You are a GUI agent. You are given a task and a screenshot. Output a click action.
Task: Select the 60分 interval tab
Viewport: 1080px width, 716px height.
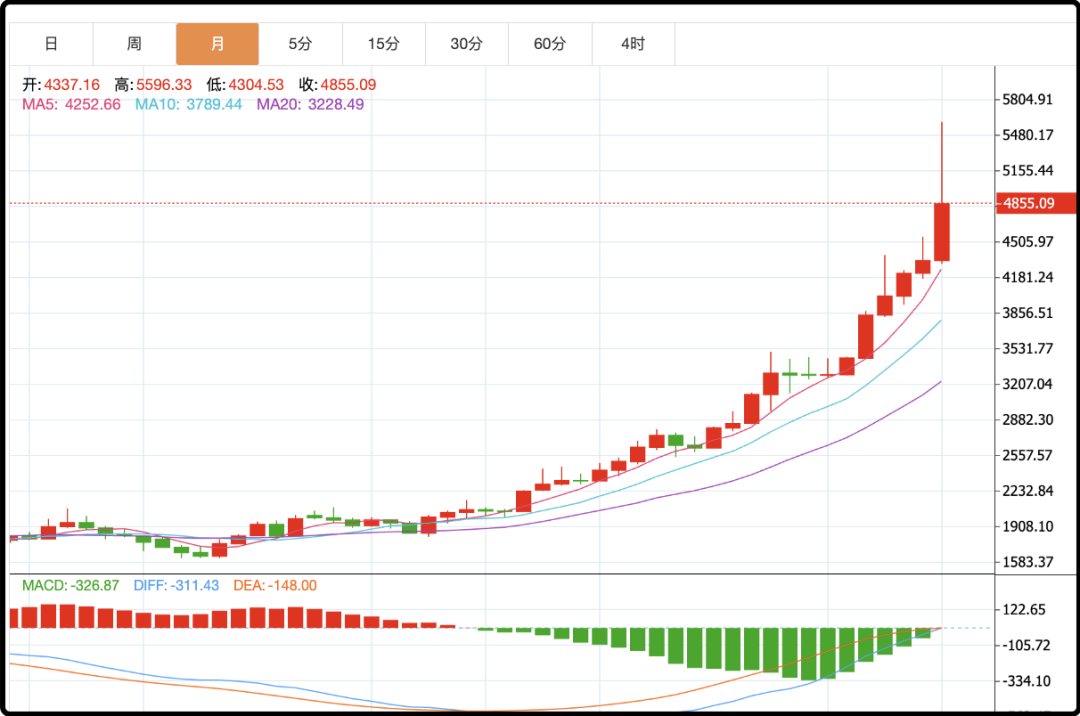tap(549, 44)
